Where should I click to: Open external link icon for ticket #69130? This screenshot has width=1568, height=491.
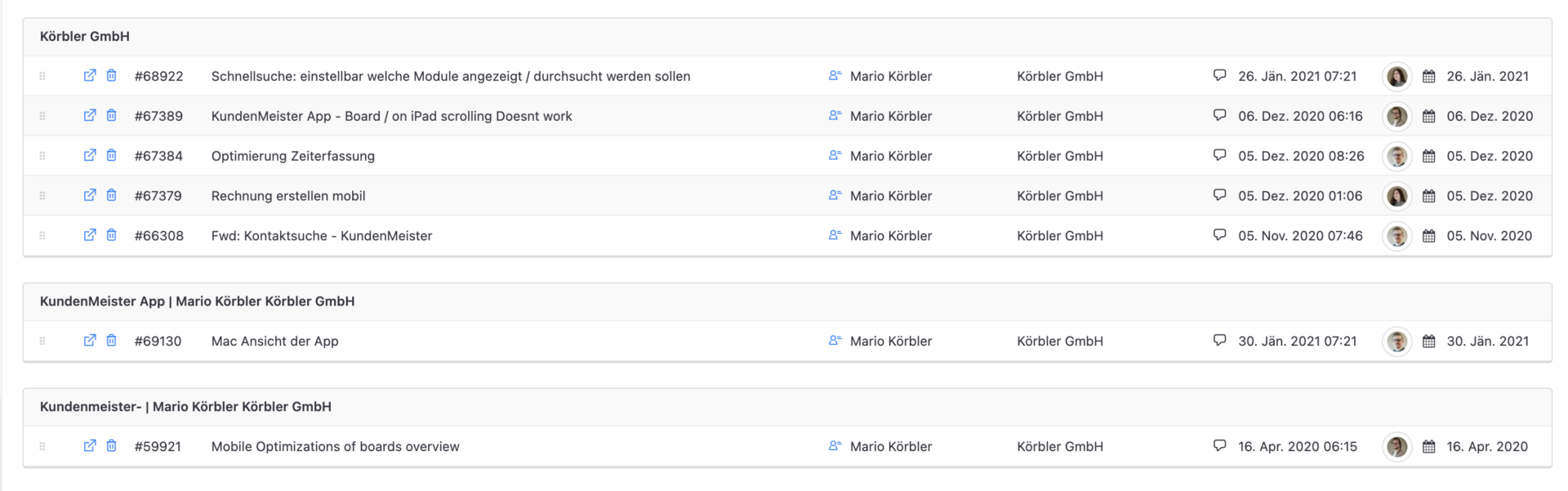(x=90, y=340)
